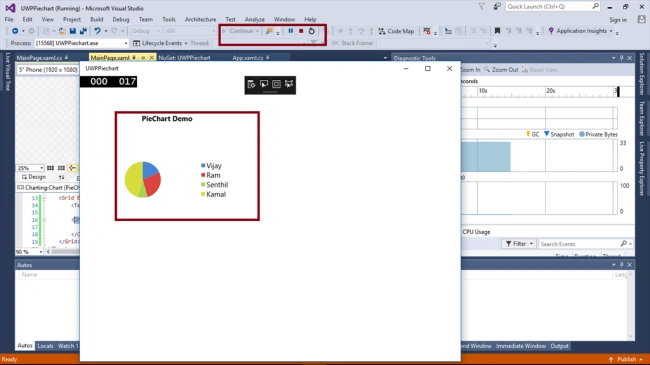The width and height of the screenshot is (650, 365).
Task: Collapse the Grid element on line 13
Action: [x=44, y=198]
